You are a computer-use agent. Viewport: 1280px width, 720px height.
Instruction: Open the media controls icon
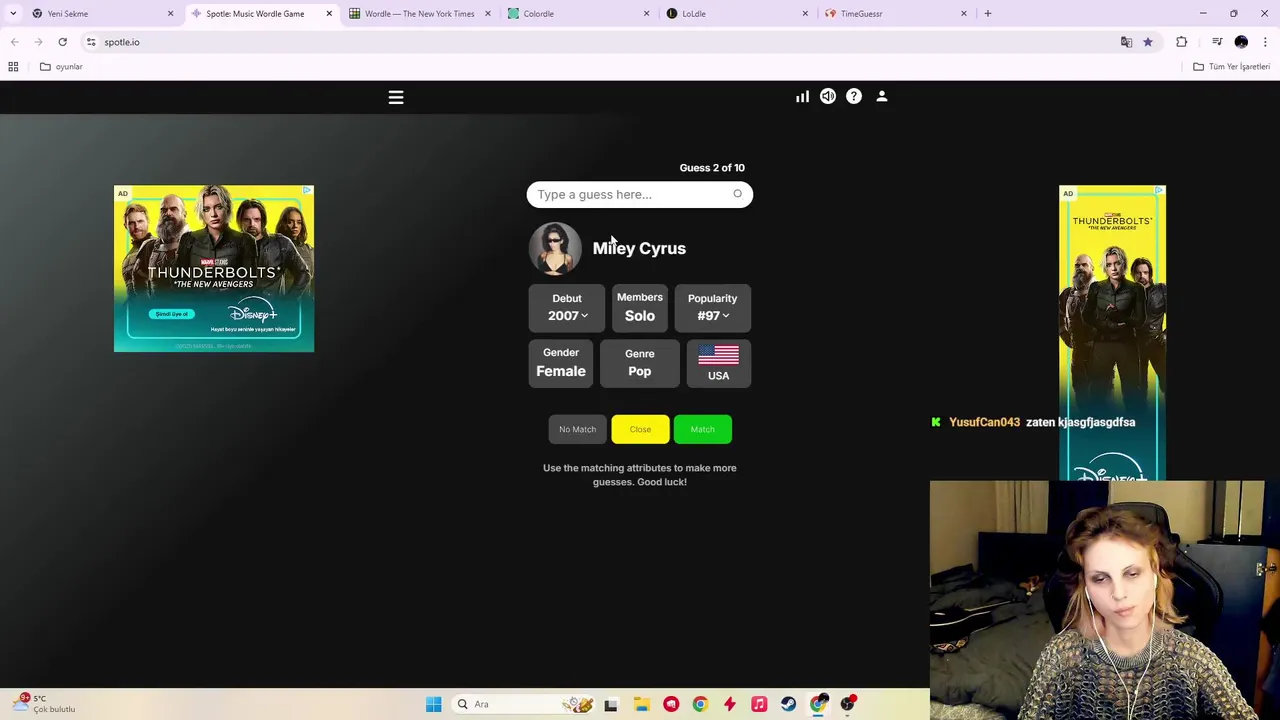coord(1217,42)
